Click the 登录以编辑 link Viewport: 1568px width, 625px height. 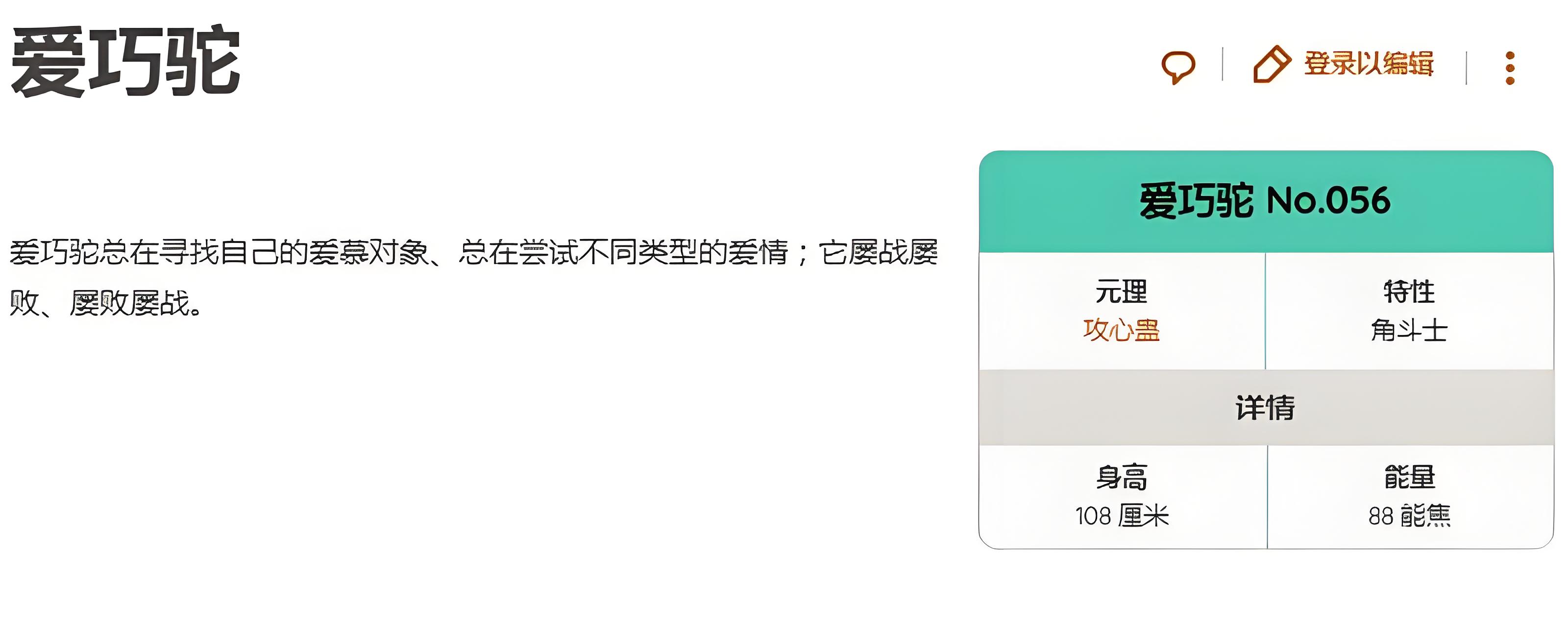(x=1369, y=64)
